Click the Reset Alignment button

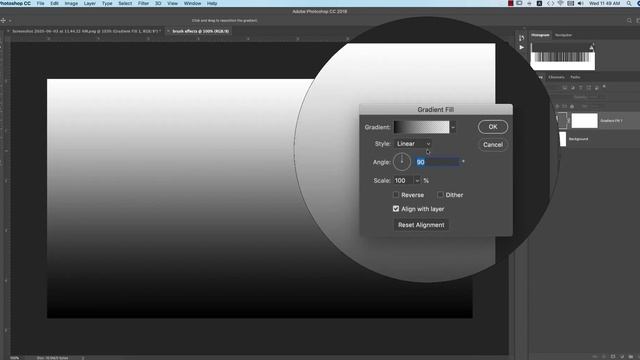pos(421,225)
